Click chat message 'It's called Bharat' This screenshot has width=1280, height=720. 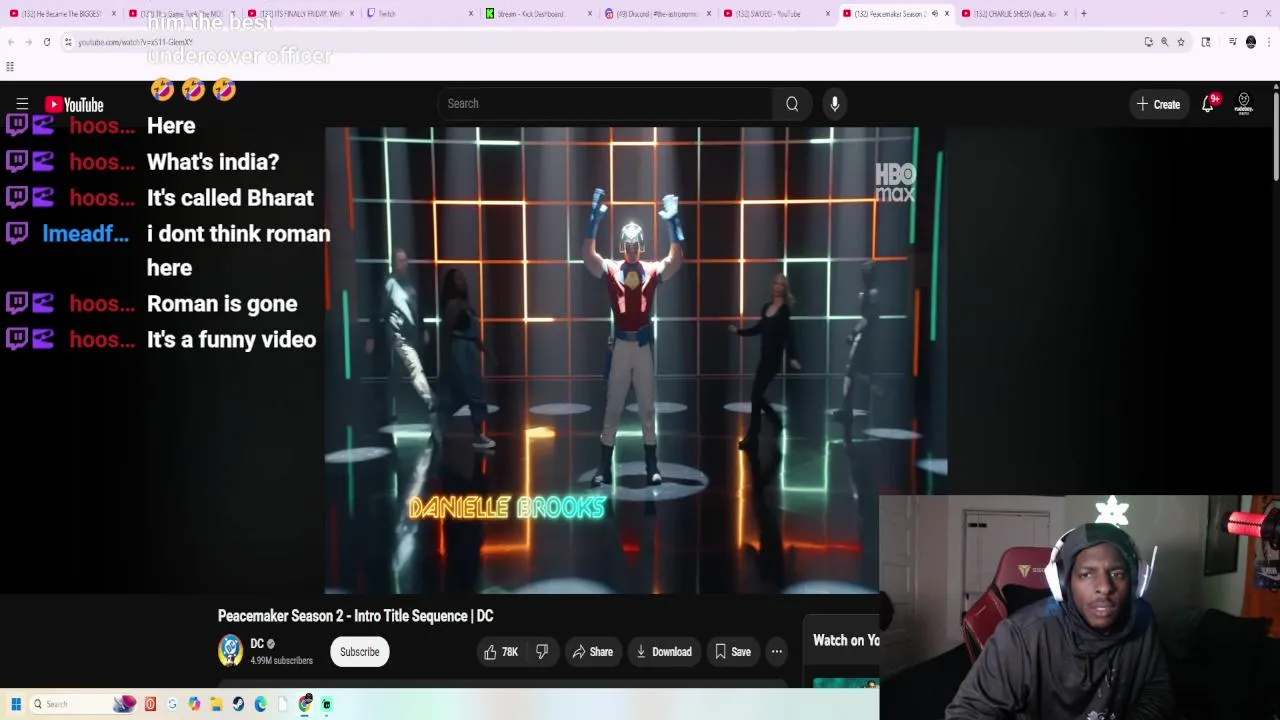pyautogui.click(x=230, y=198)
